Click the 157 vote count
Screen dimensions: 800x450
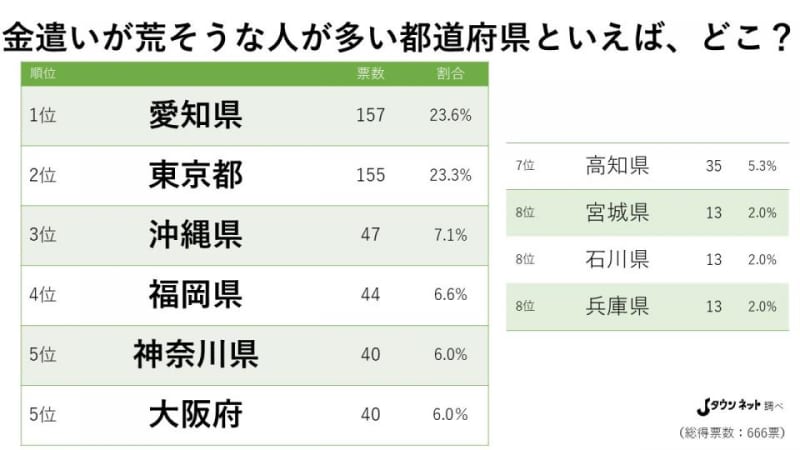click(x=370, y=115)
